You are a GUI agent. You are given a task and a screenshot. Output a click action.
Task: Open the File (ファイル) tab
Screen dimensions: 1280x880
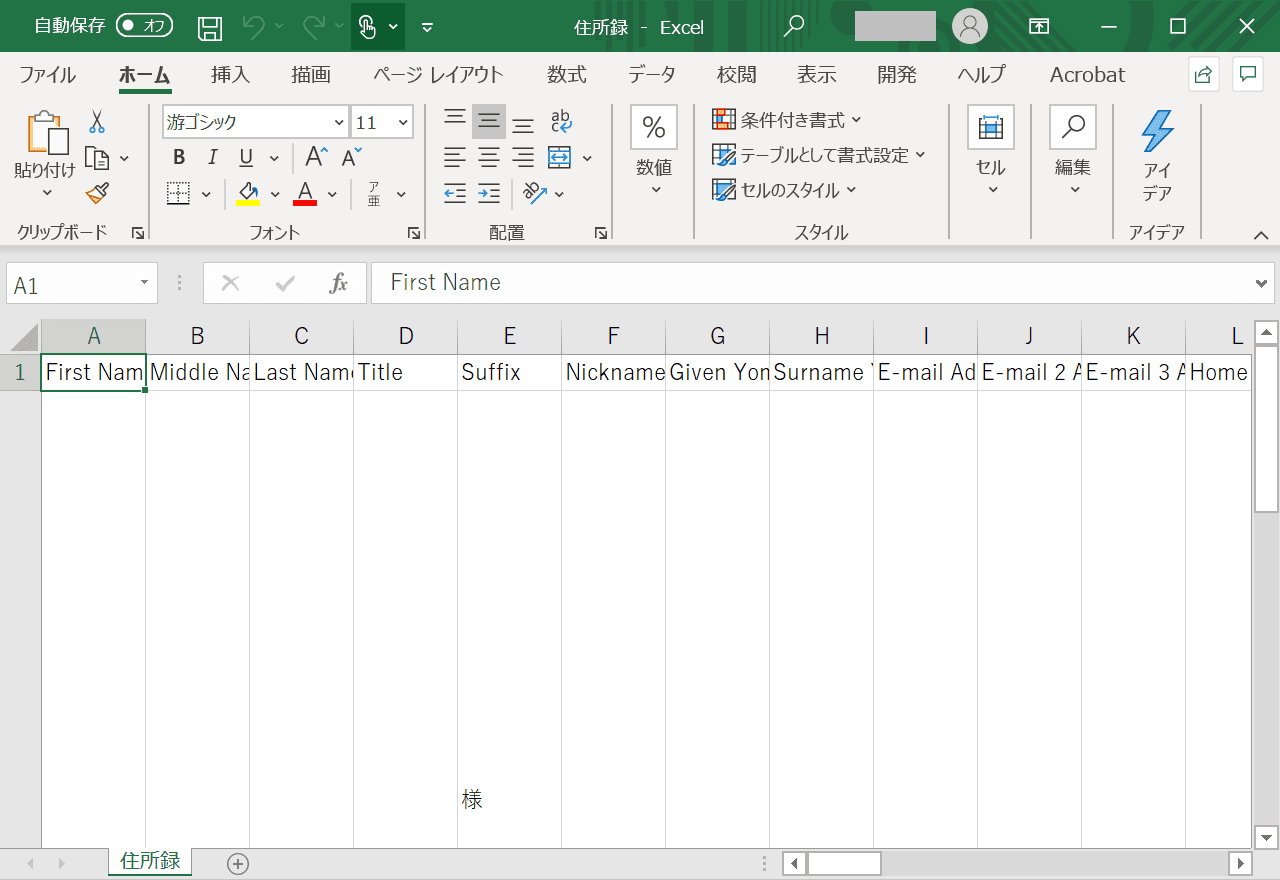point(47,74)
